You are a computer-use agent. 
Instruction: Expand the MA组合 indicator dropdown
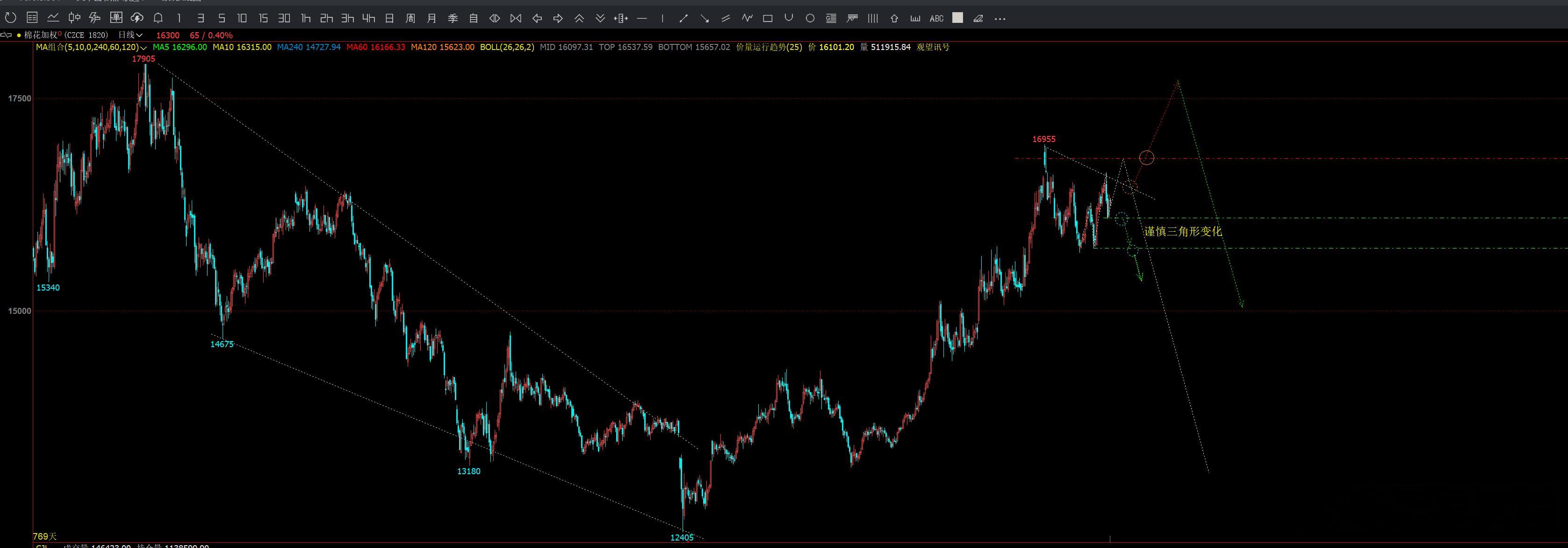pos(91,47)
